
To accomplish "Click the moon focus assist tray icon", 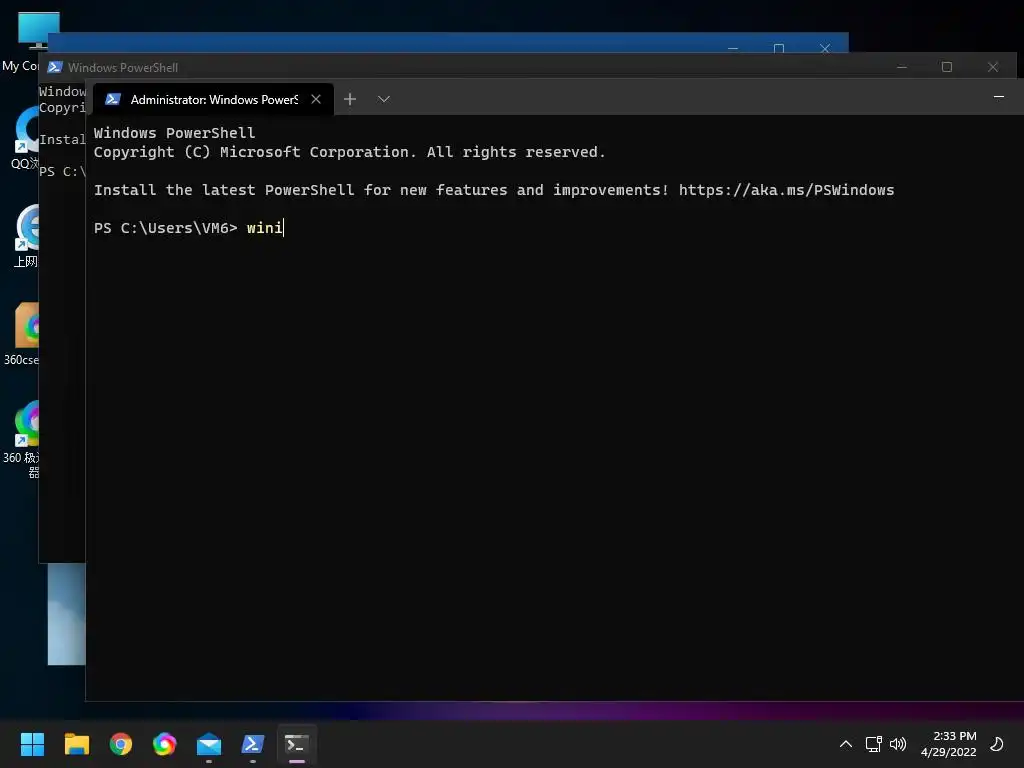I will point(997,744).
